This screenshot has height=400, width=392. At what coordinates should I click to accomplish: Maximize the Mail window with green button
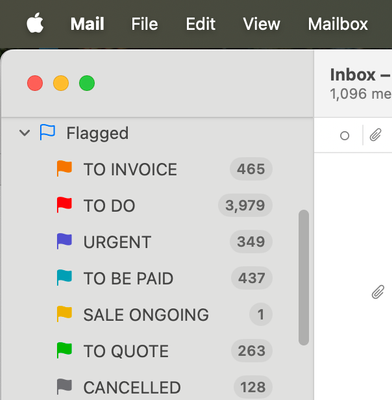(x=87, y=83)
